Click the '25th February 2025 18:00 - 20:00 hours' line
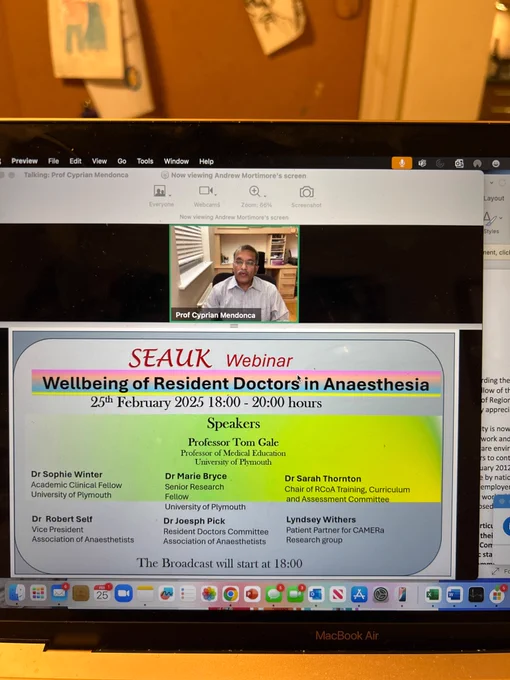This screenshot has width=510, height=680. (x=206, y=402)
